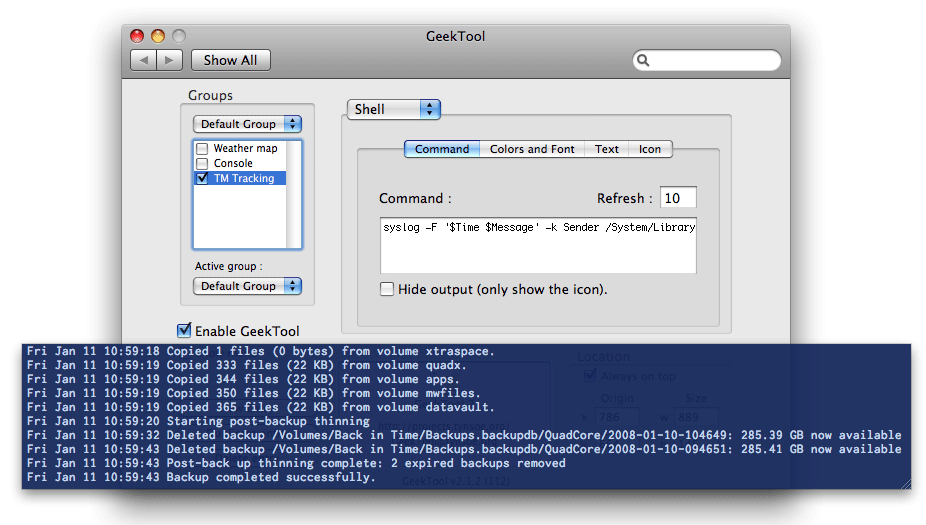Select the Weather map entry label
Viewport: 926px width, 525px height.
coord(245,148)
